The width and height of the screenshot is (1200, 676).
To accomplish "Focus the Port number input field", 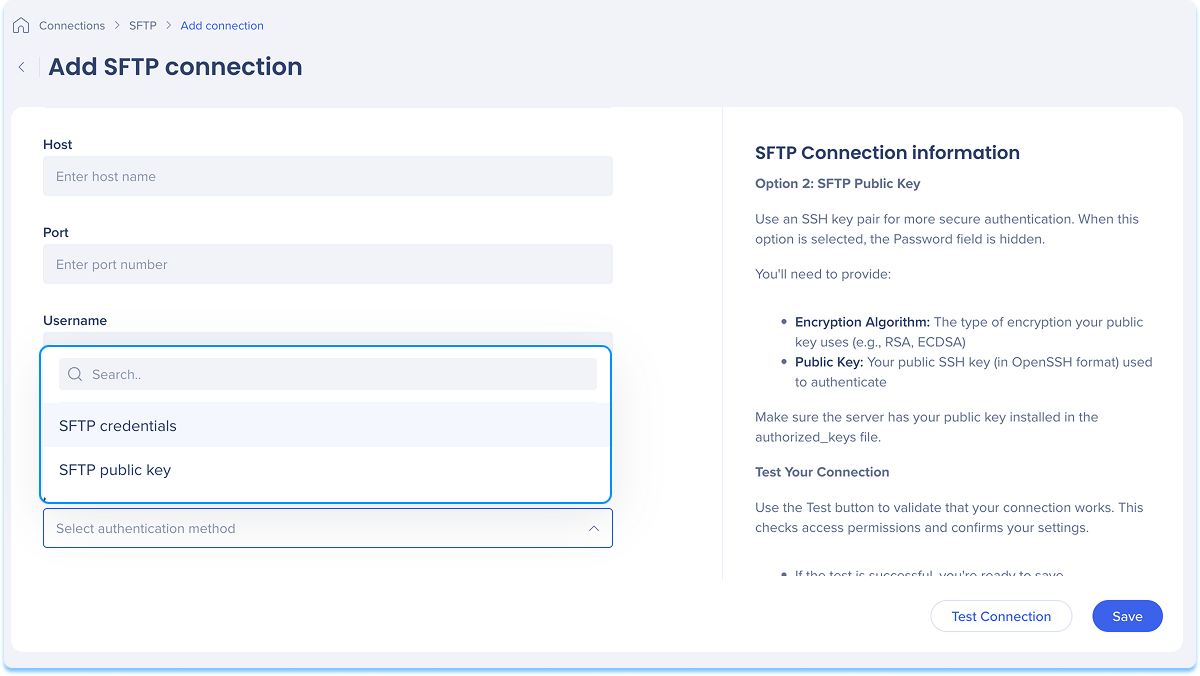I will tap(328, 264).
